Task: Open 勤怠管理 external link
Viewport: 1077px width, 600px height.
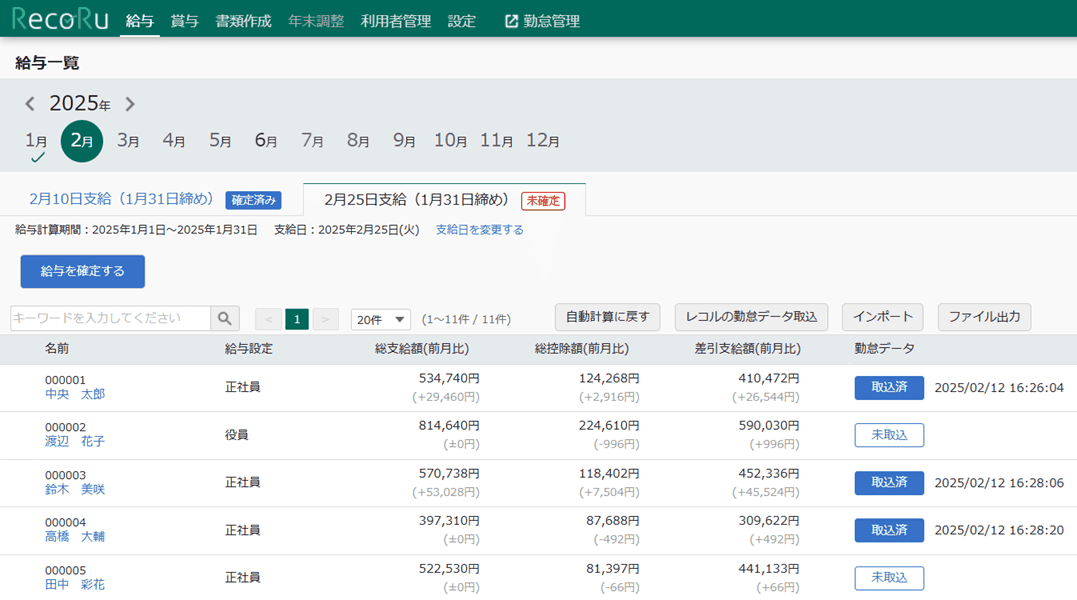Action: [542, 21]
